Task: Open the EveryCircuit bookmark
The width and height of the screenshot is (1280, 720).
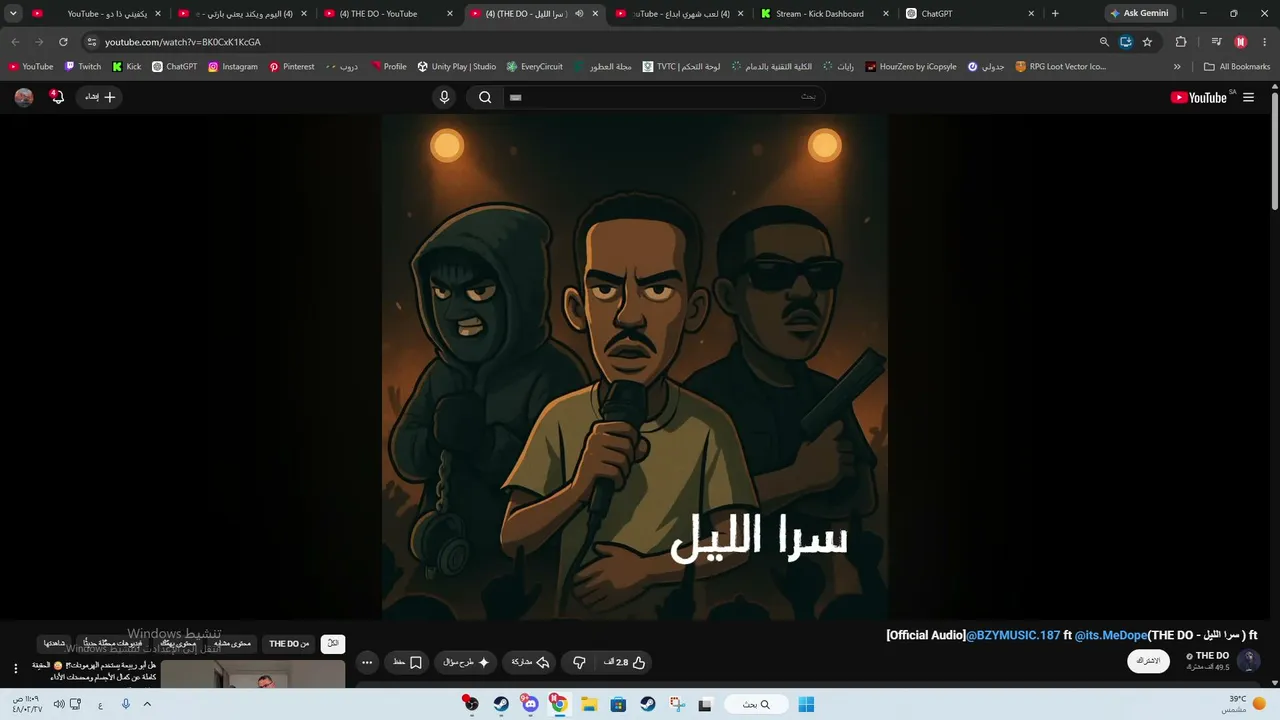Action: coord(535,67)
